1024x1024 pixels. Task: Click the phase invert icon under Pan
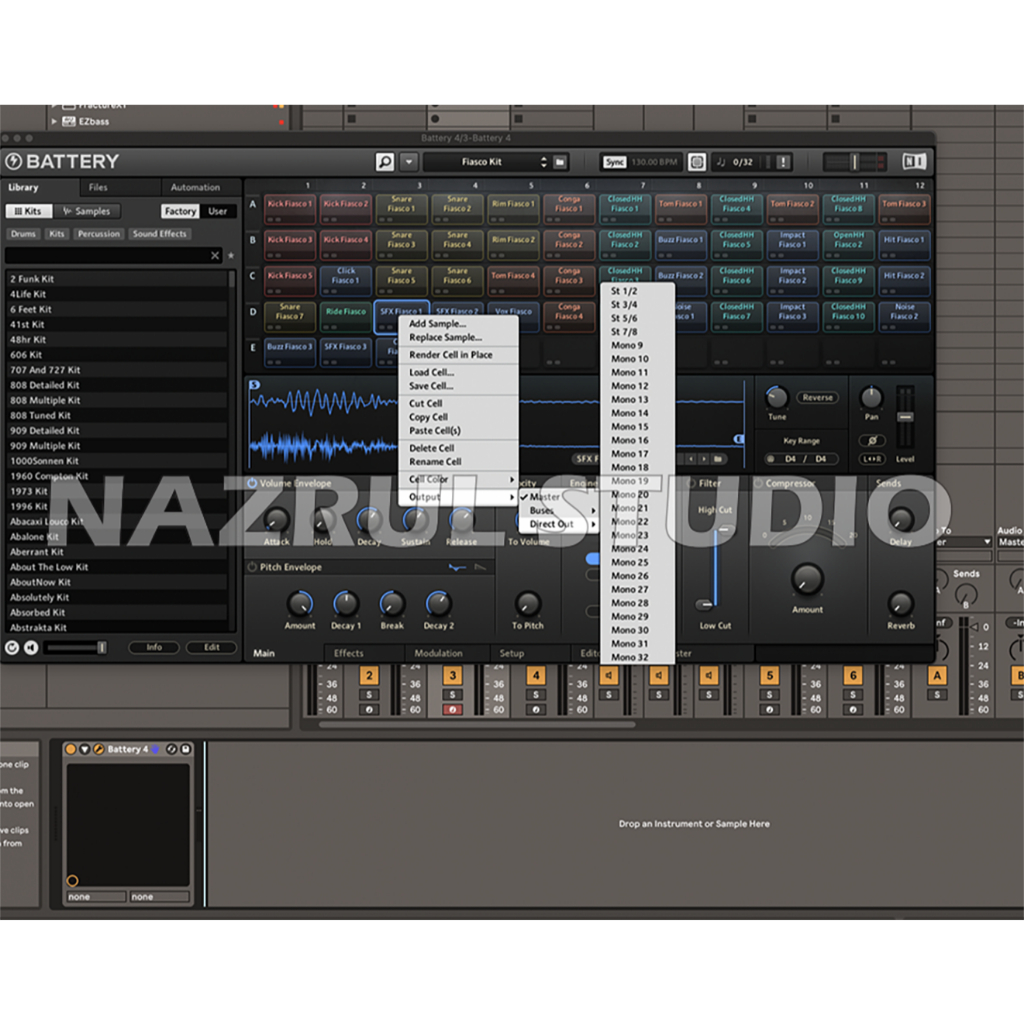[x=872, y=440]
